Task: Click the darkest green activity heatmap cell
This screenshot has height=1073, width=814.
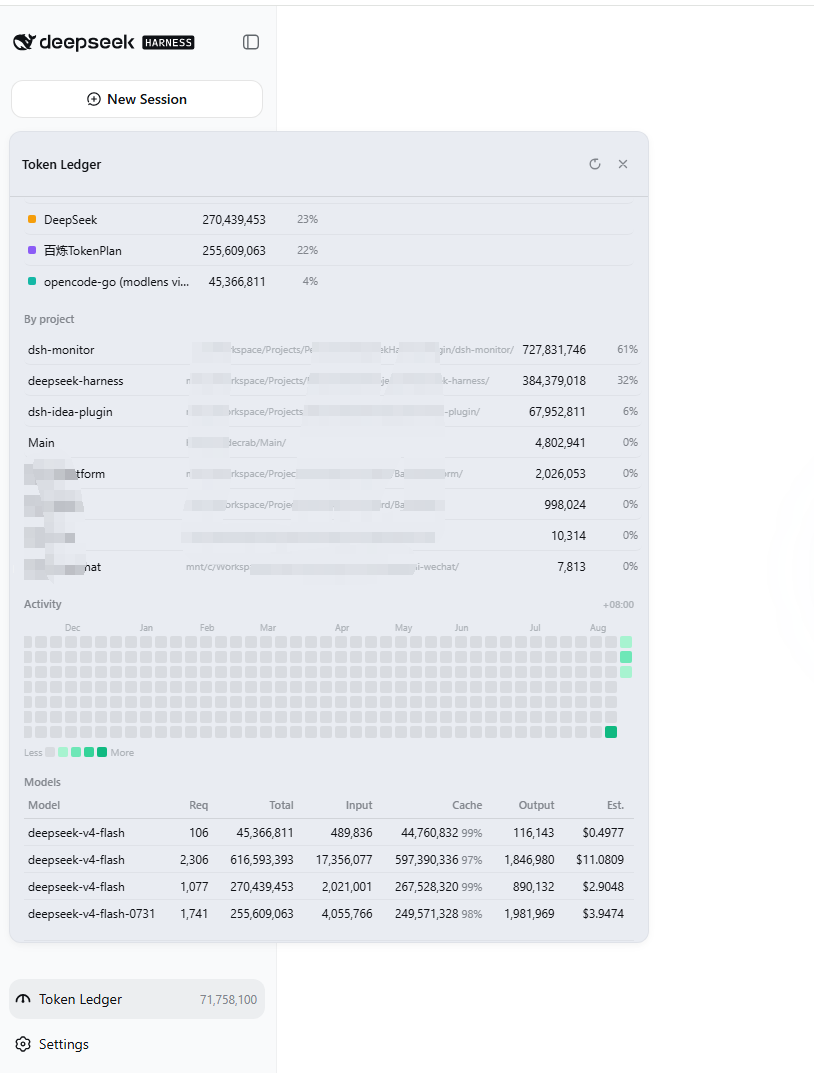Action: (x=611, y=732)
